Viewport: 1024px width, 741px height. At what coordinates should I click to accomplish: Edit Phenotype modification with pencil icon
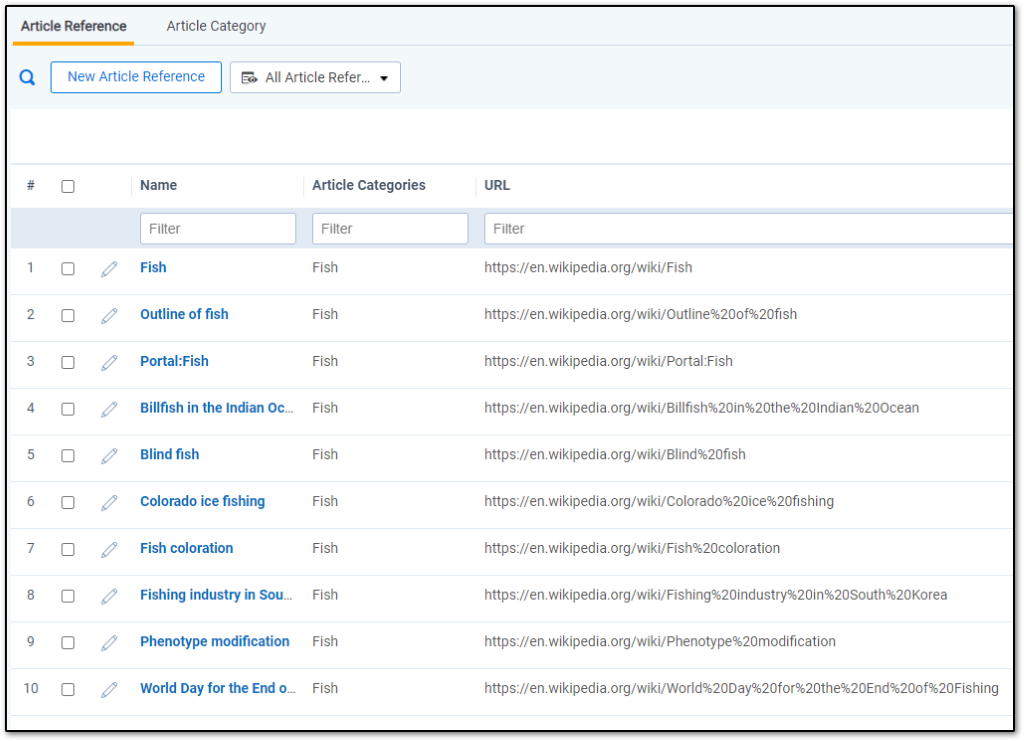tap(109, 642)
